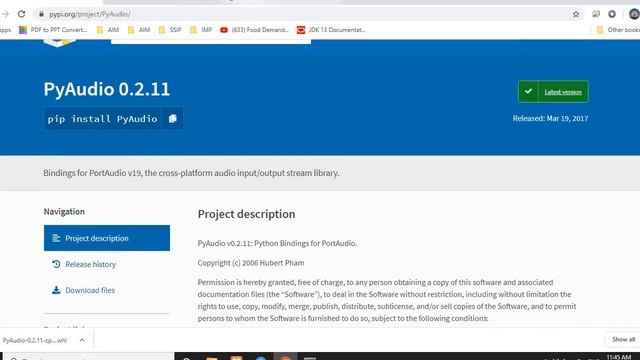Click the pip install PyAudio command text

102,119
